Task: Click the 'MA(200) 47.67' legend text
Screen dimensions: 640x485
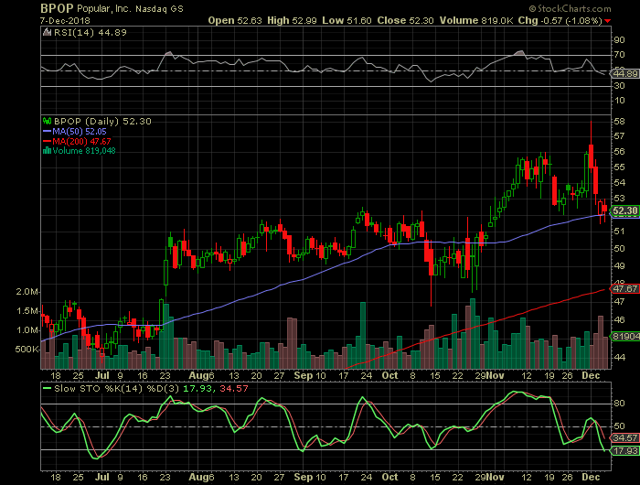Action: point(82,141)
